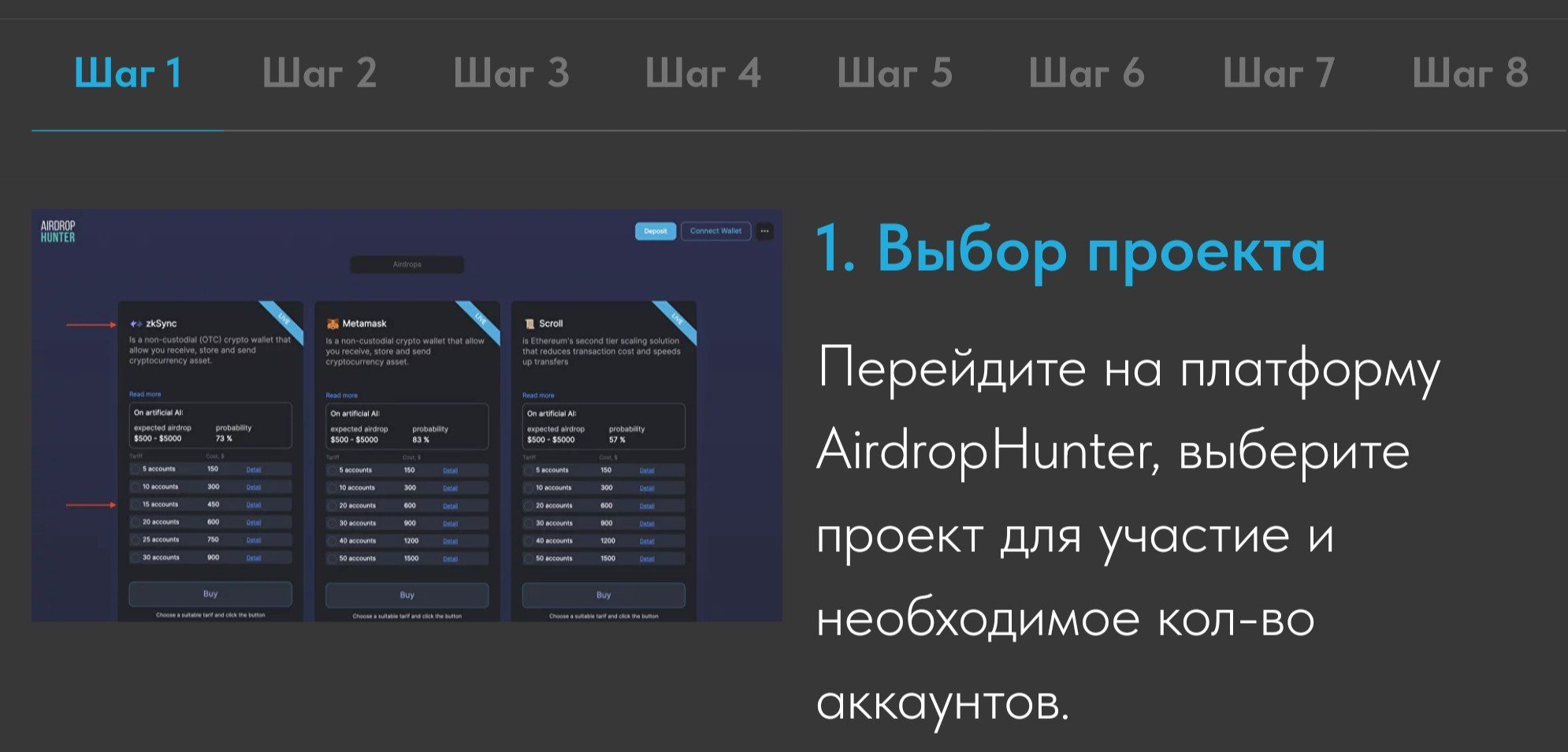1568x752 pixels.
Task: Click the Metamask fox icon
Action: pyautogui.click(x=333, y=324)
